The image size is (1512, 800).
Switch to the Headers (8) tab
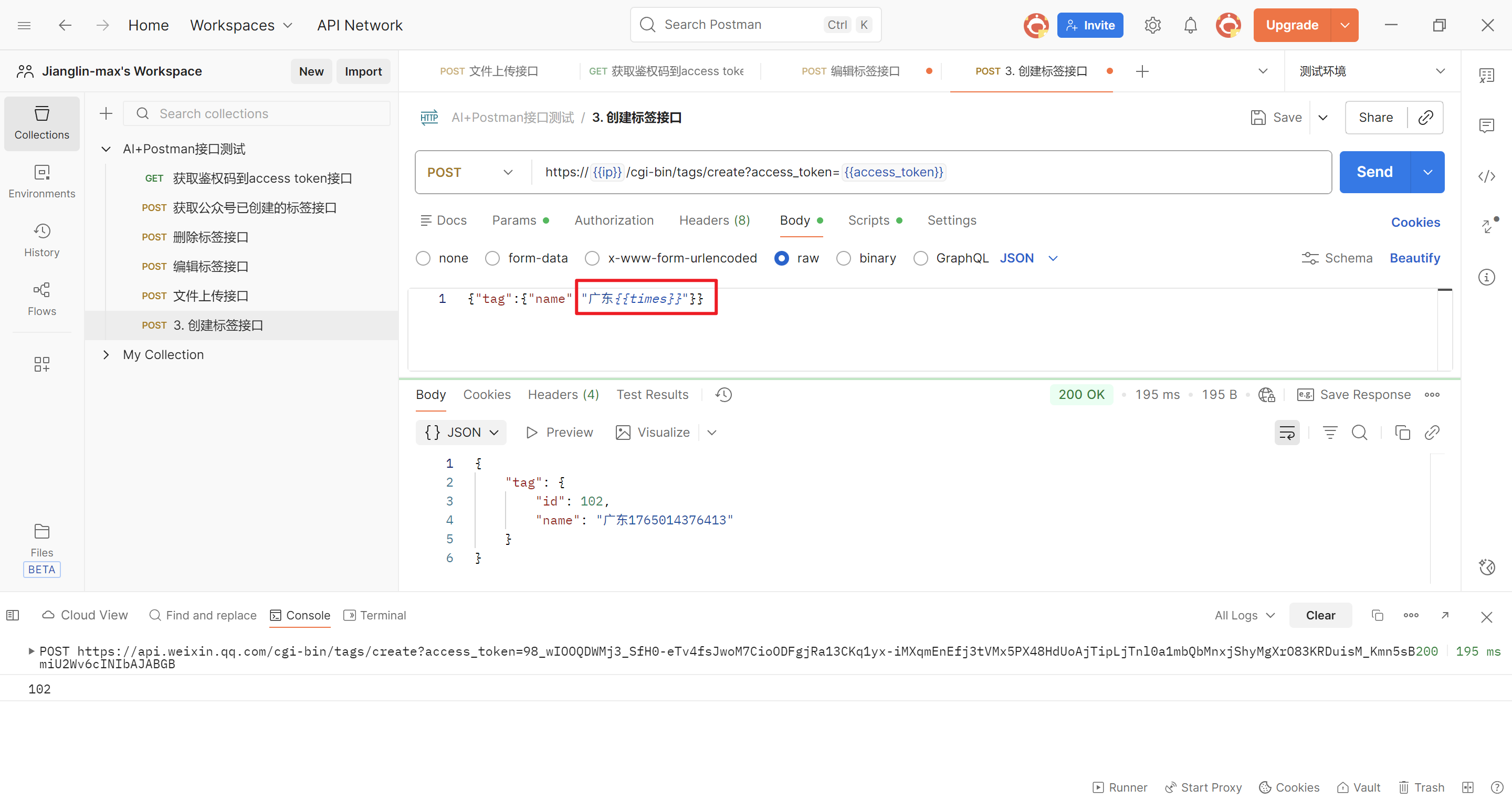tap(715, 220)
